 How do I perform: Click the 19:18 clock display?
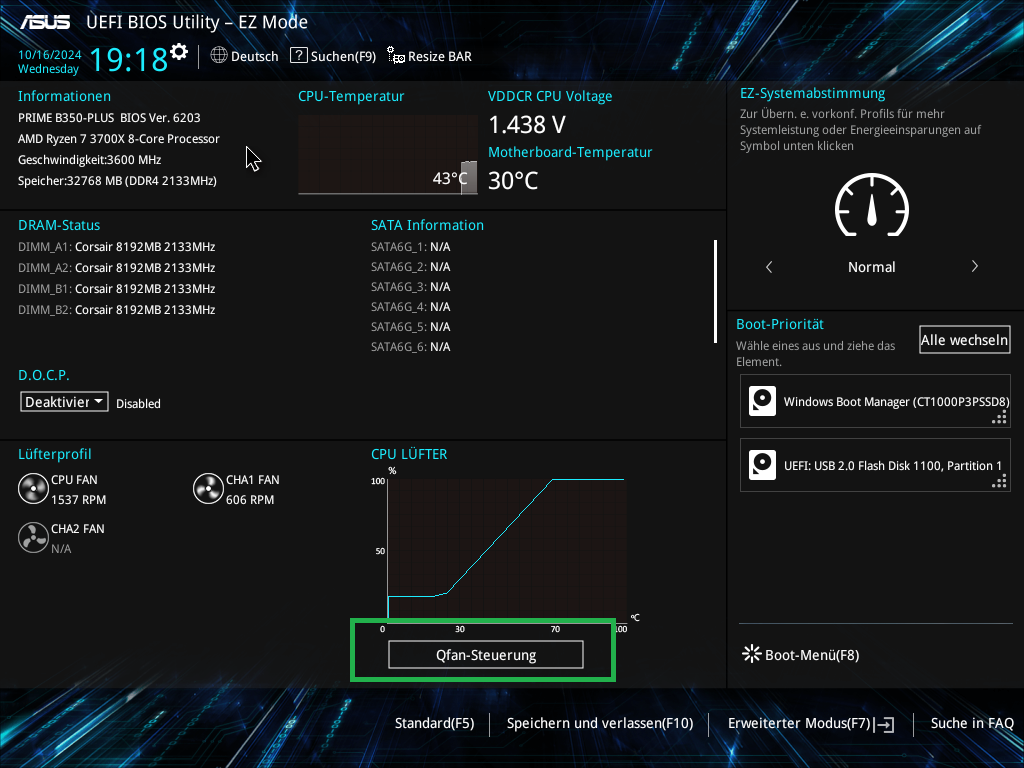(129, 59)
